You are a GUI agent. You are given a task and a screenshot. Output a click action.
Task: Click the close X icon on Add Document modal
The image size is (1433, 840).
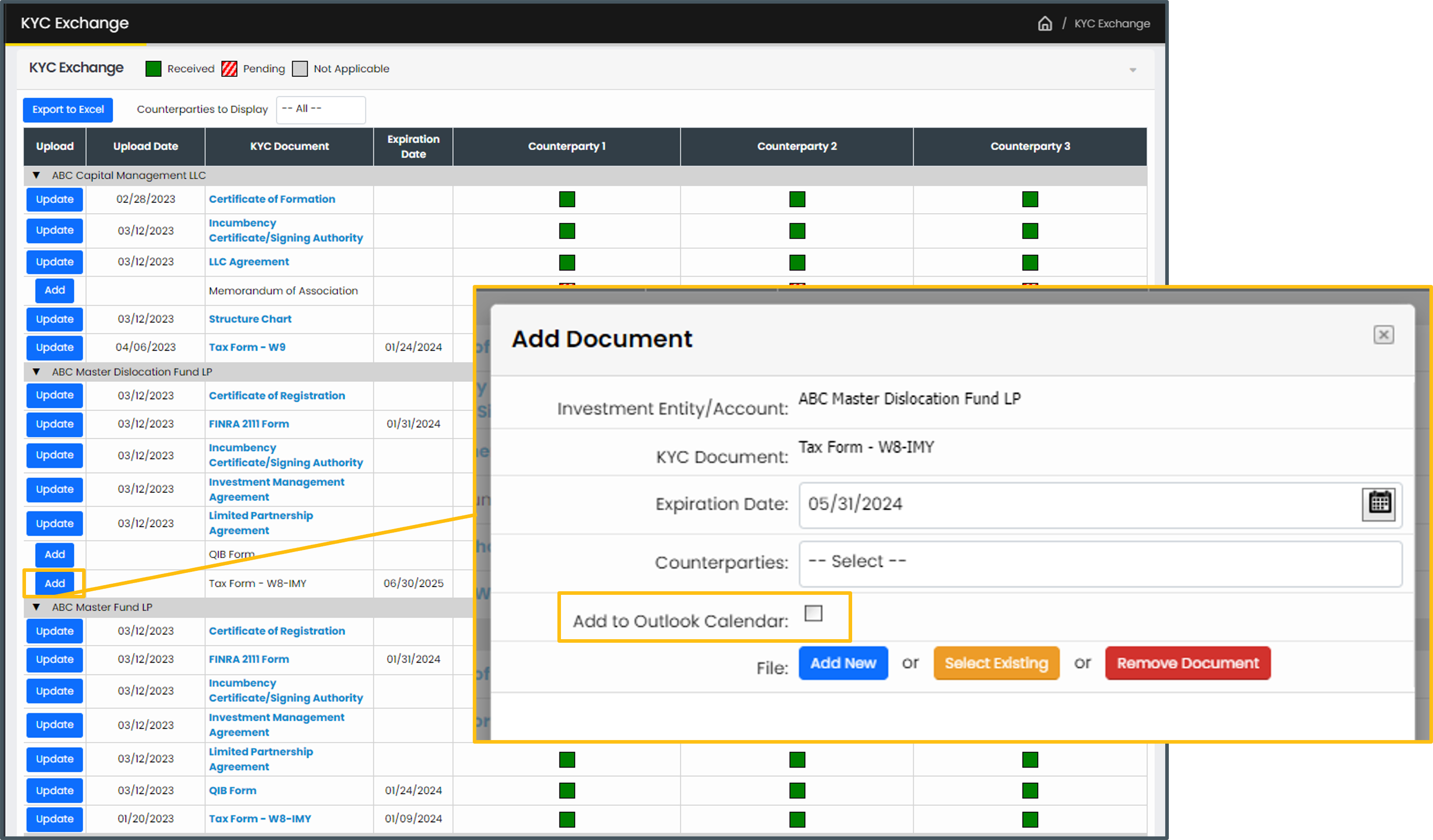1384,334
